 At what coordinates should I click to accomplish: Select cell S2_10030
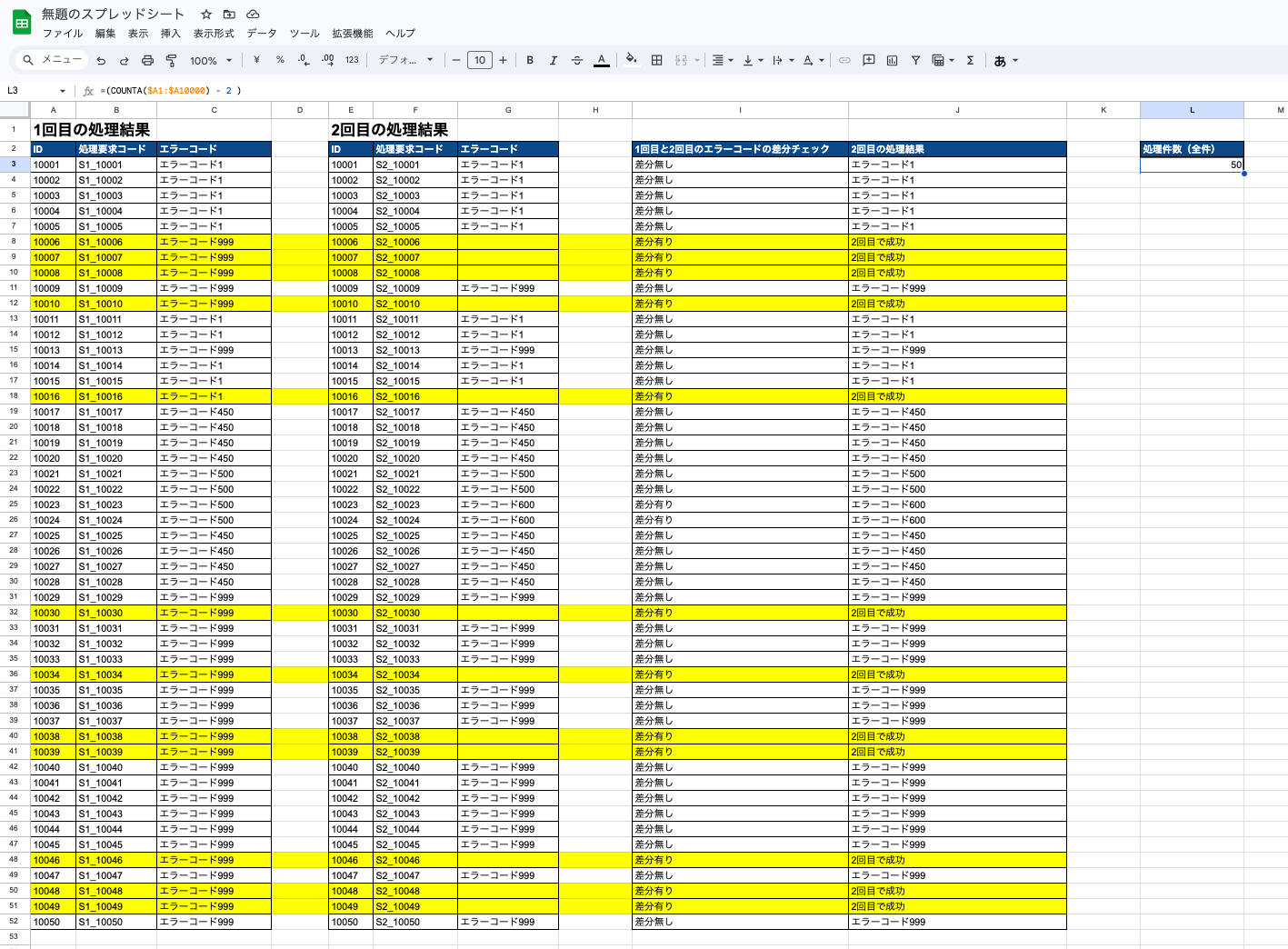click(415, 613)
